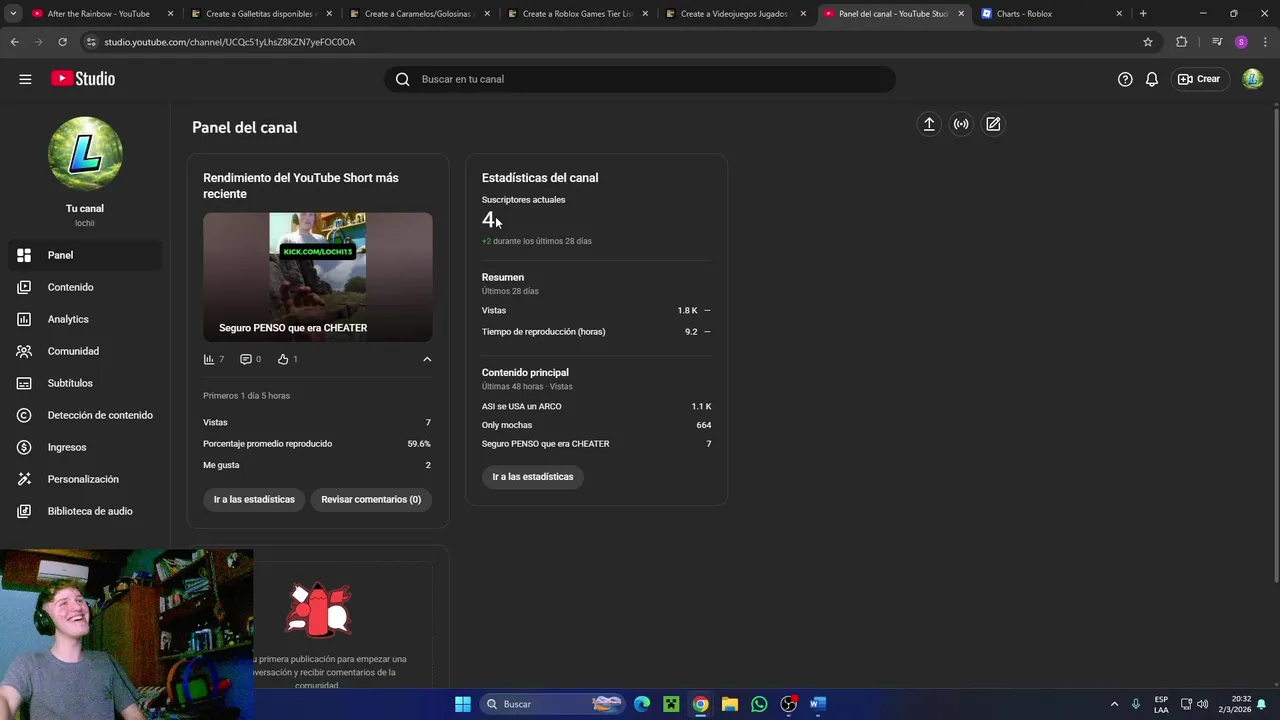The image size is (1280, 720).
Task: Open Ingresos in the sidebar
Action: point(85,447)
